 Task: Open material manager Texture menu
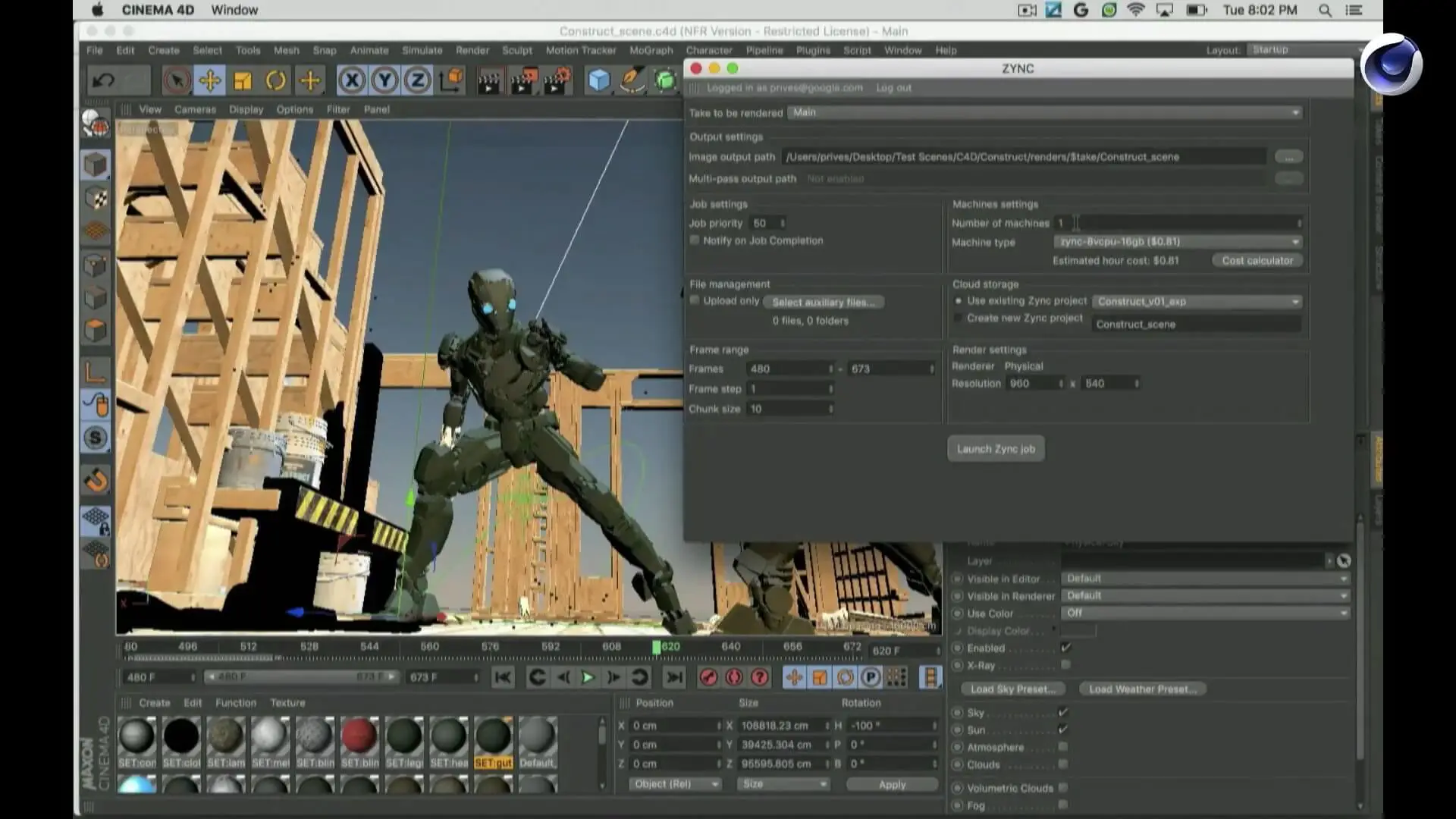click(x=287, y=703)
